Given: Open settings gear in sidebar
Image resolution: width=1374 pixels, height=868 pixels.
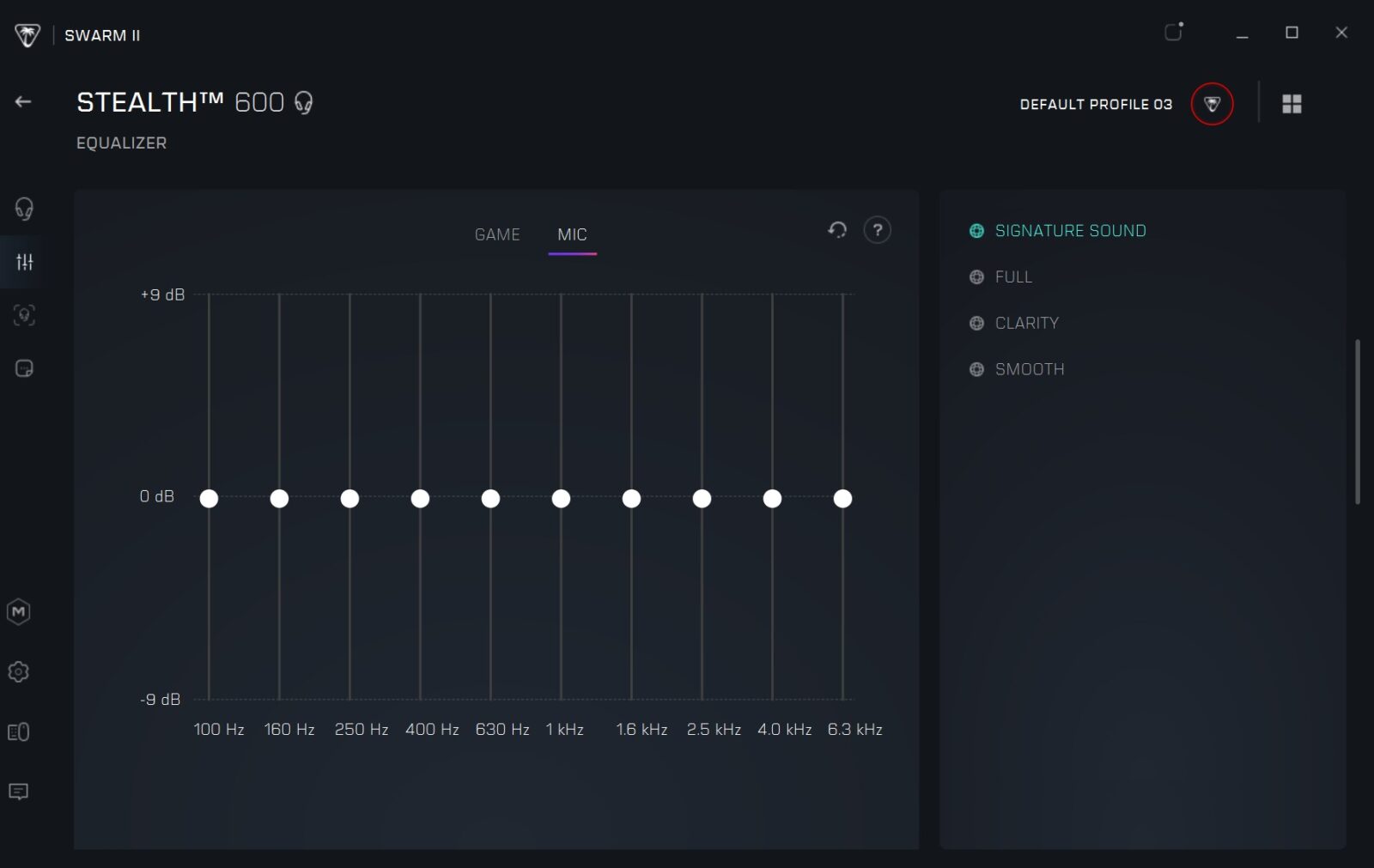Looking at the screenshot, I should tap(19, 672).
